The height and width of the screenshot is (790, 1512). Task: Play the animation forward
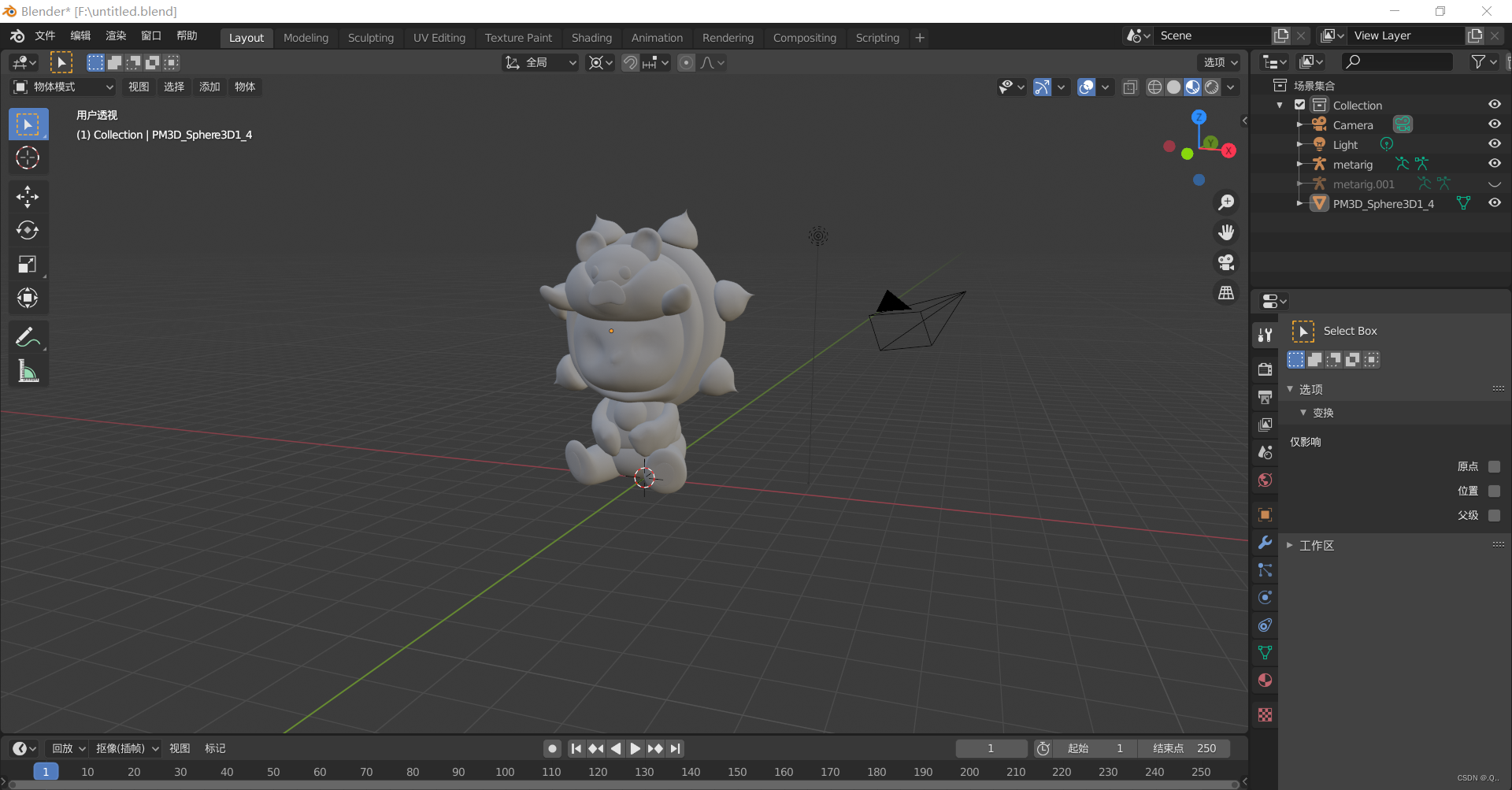tap(636, 748)
